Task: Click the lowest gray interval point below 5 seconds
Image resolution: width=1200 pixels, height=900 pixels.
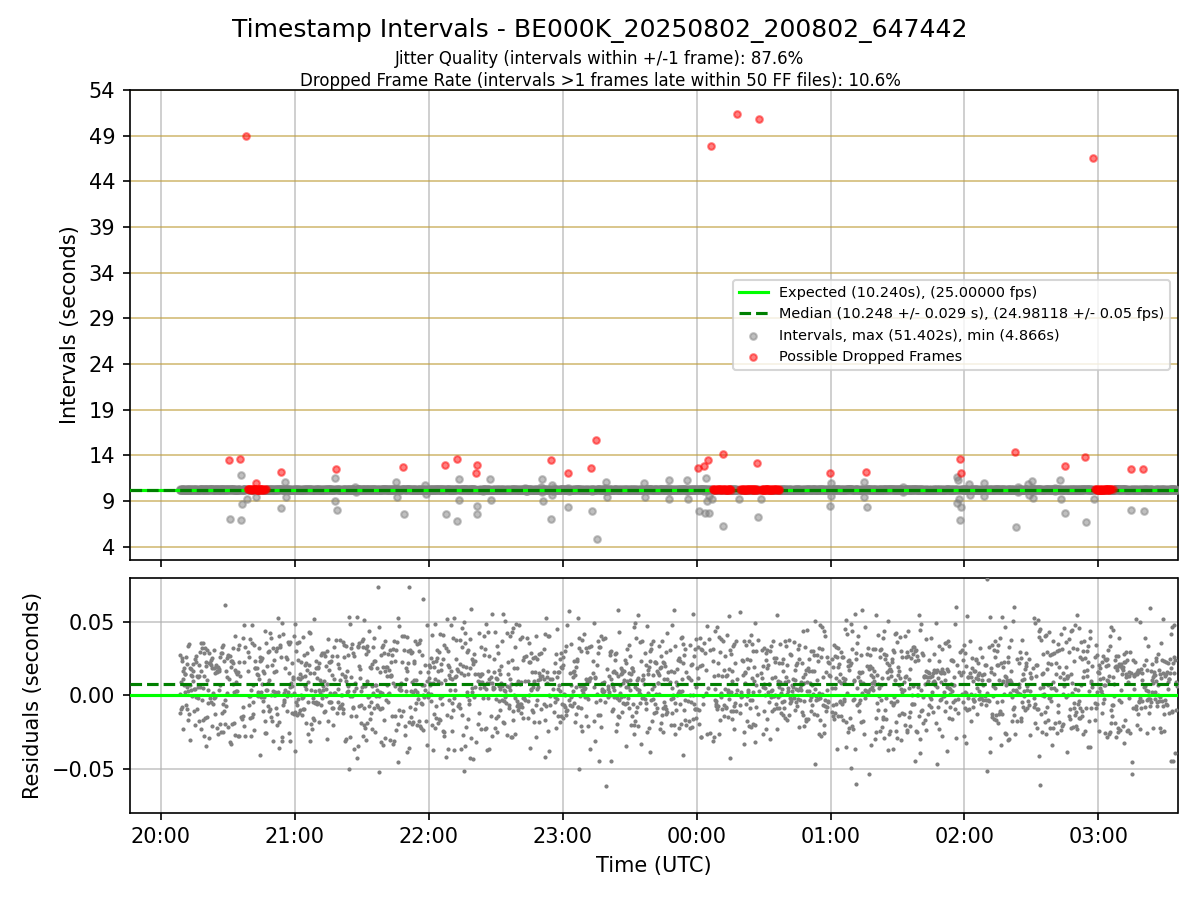Action: click(x=597, y=539)
